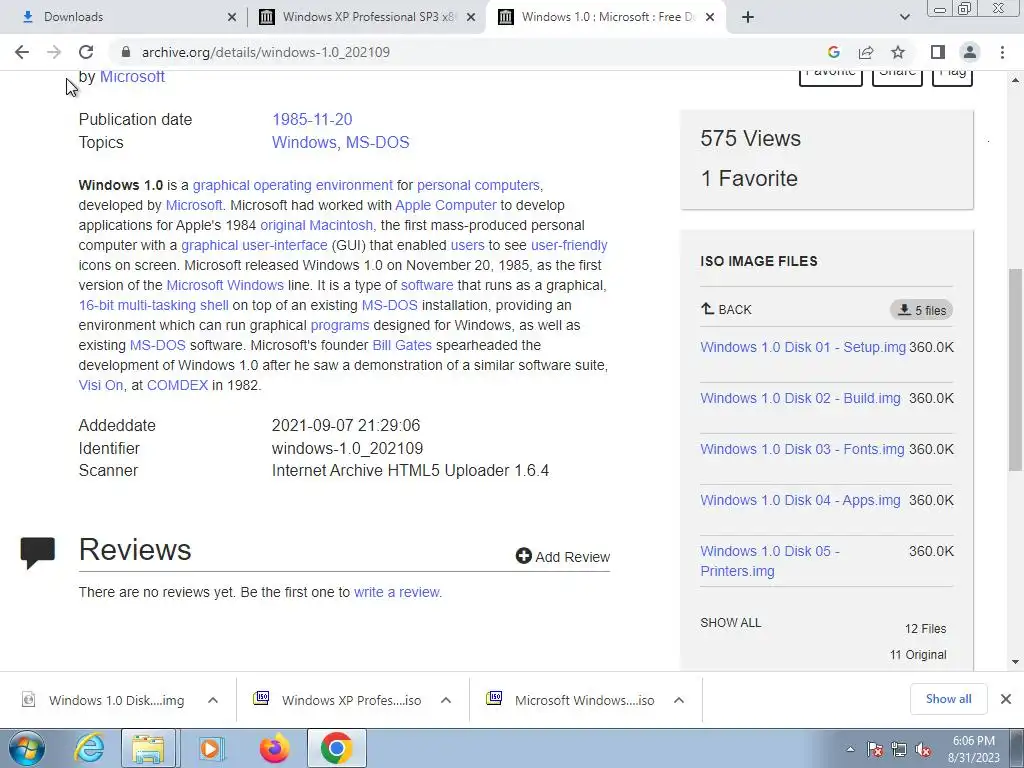This screenshot has width=1024, height=768.
Task: Click the network tray icon
Action: (899, 750)
